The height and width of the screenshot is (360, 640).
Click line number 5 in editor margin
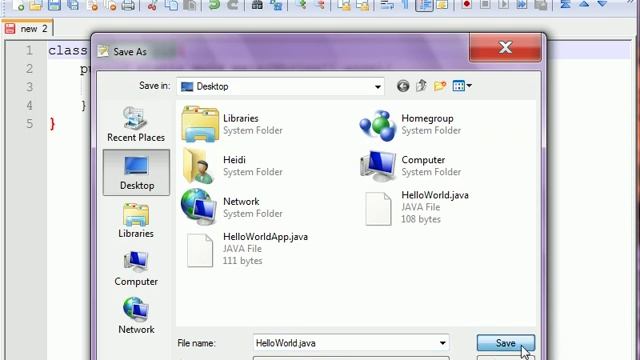point(29,123)
